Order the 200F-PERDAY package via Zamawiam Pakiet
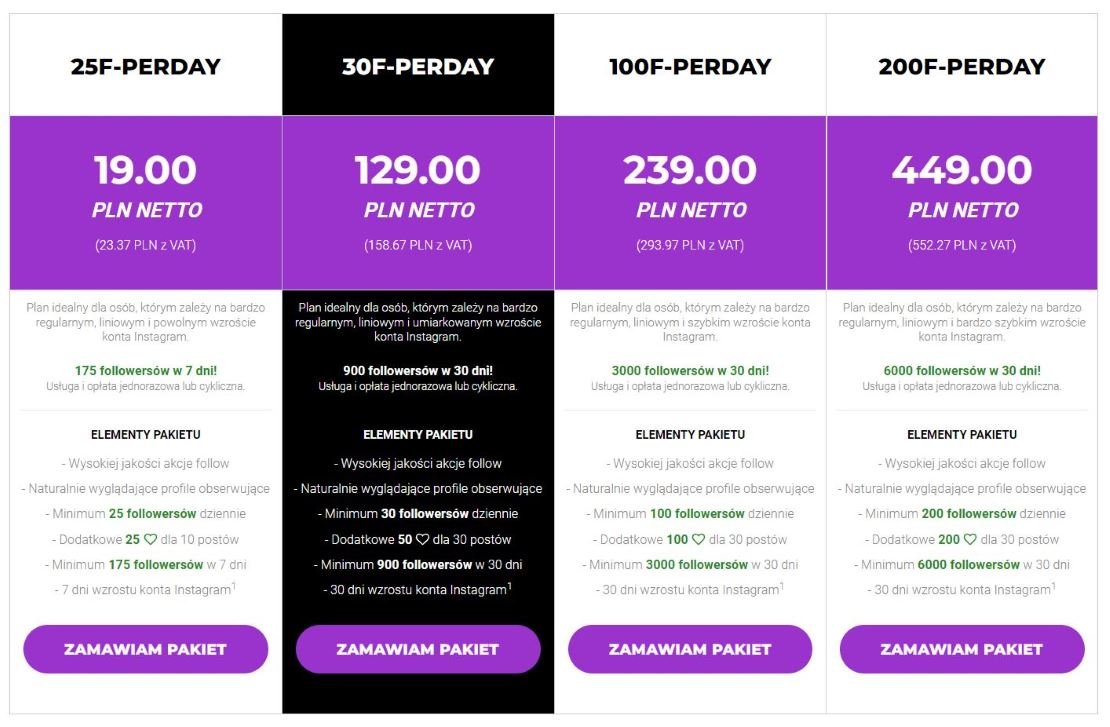 coord(962,649)
